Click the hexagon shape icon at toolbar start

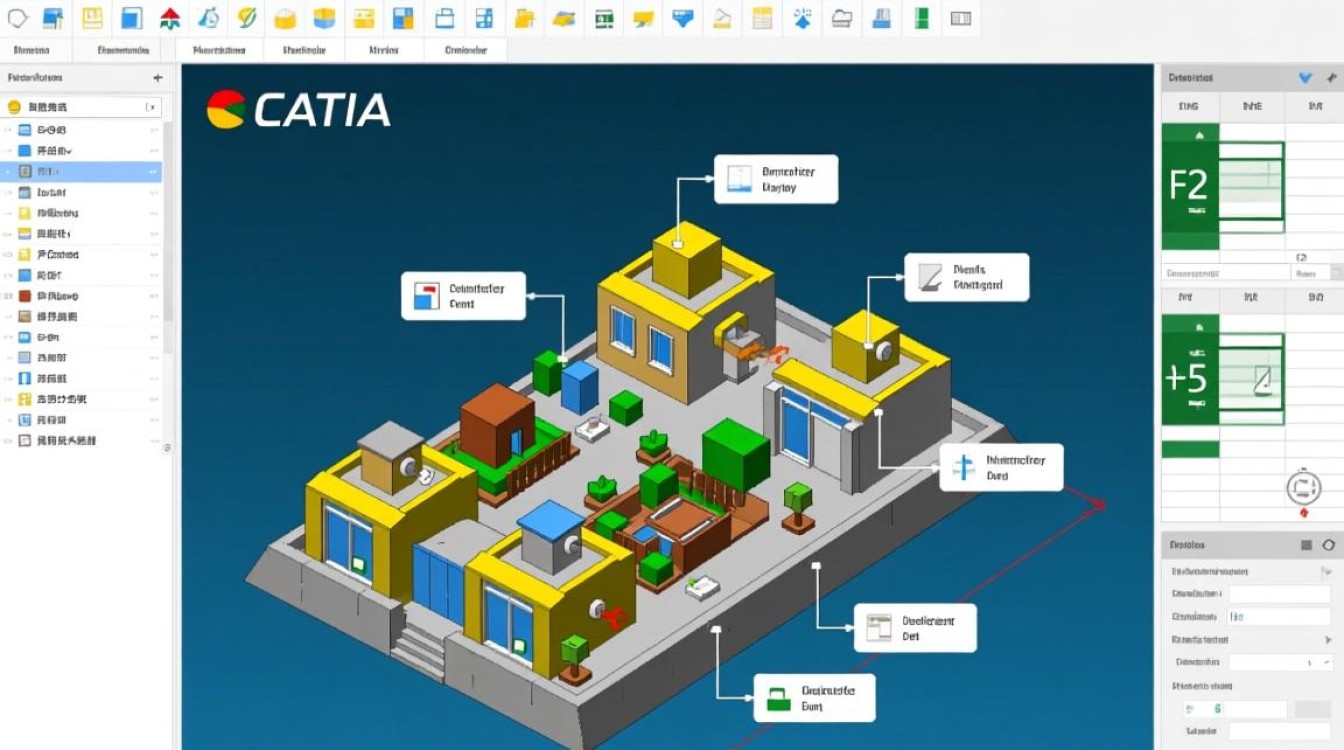pos(17,18)
